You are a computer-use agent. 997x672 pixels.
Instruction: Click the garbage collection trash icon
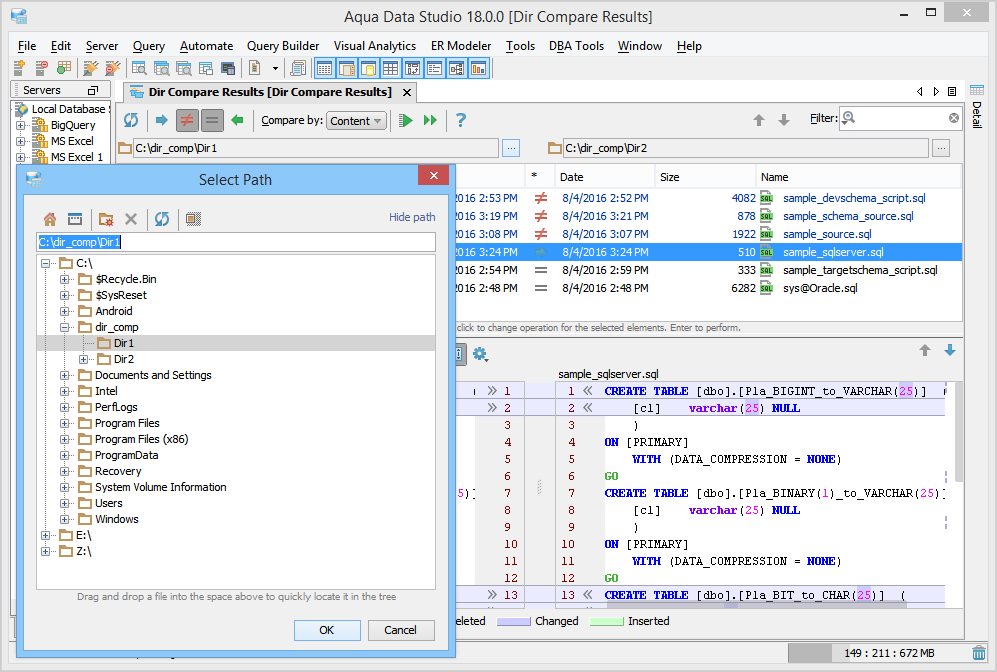tap(979, 653)
